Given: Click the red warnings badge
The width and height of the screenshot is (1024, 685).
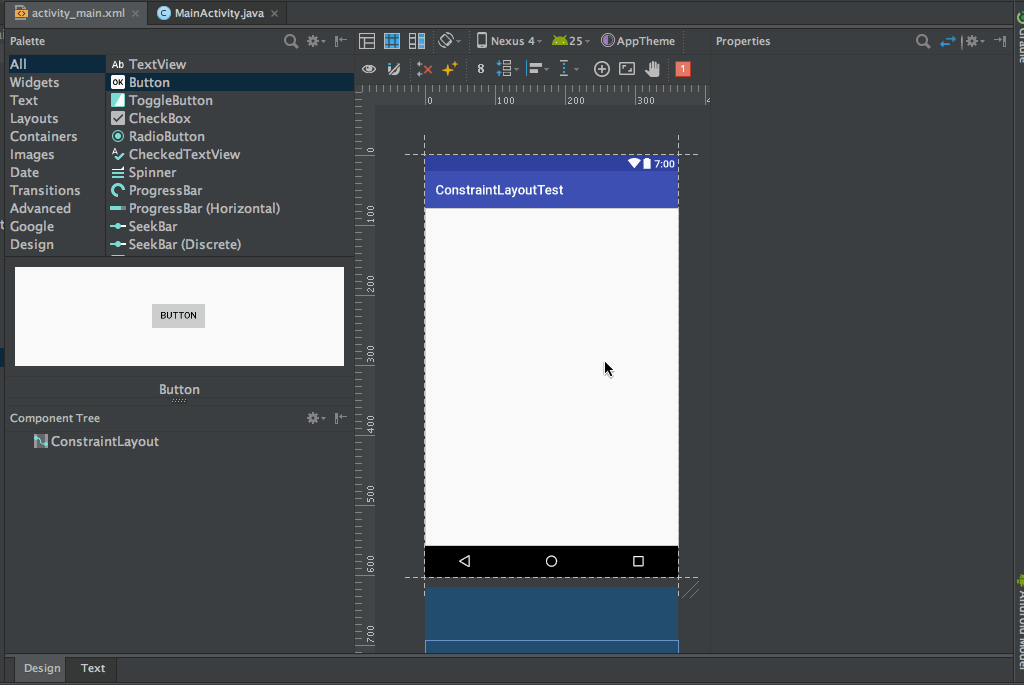Looking at the screenshot, I should point(683,69).
